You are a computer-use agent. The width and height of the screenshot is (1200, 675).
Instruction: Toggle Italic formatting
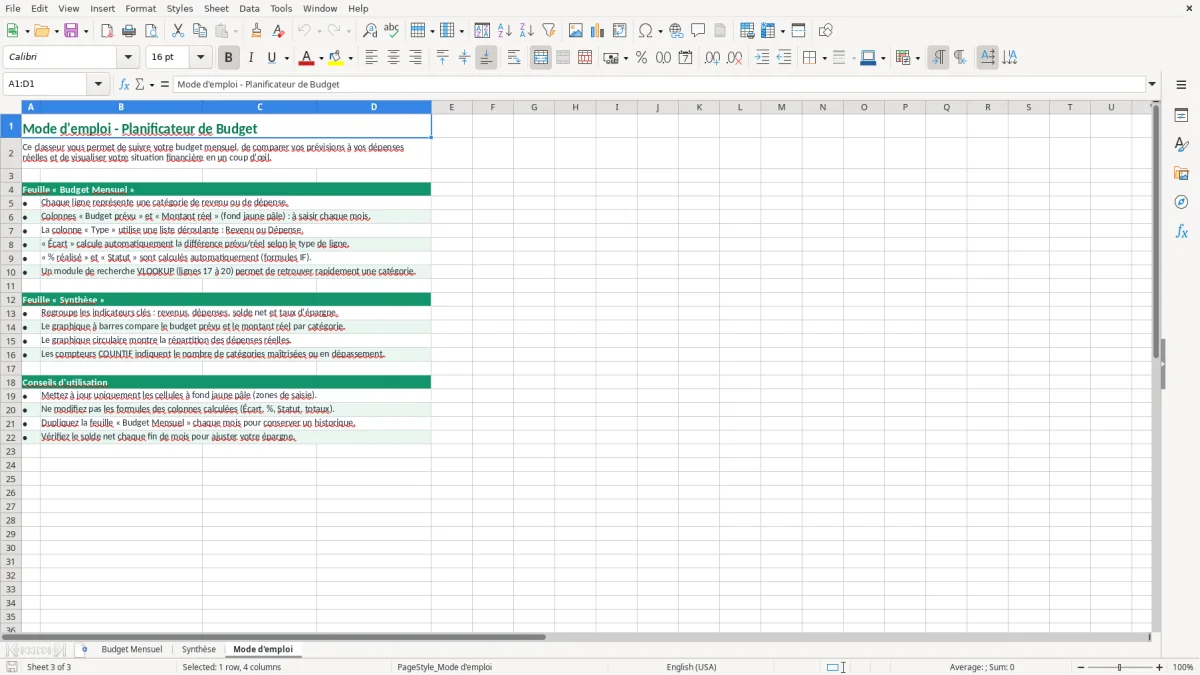[251, 58]
